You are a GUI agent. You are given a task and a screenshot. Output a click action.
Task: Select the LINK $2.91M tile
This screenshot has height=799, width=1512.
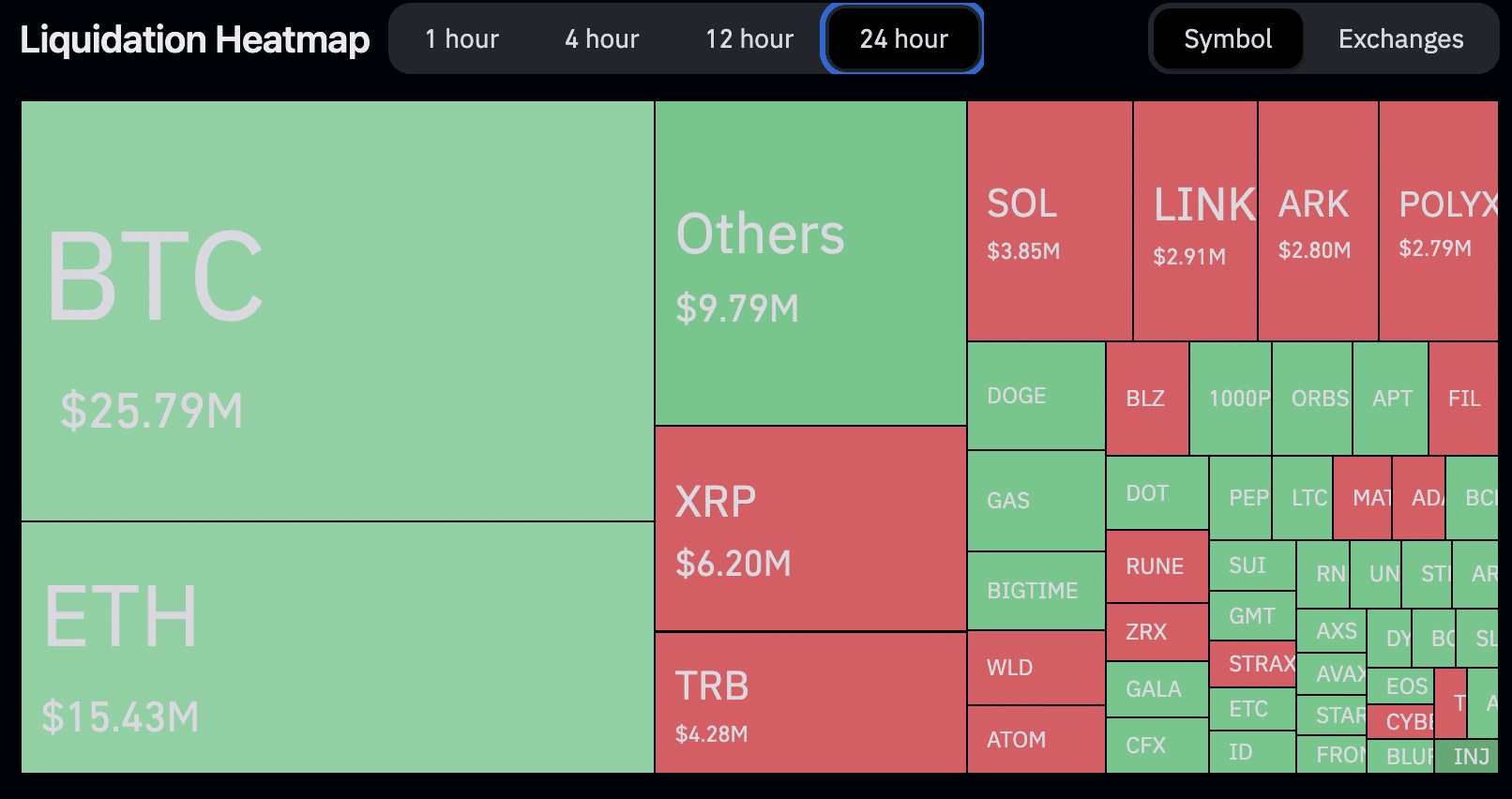(x=1195, y=221)
